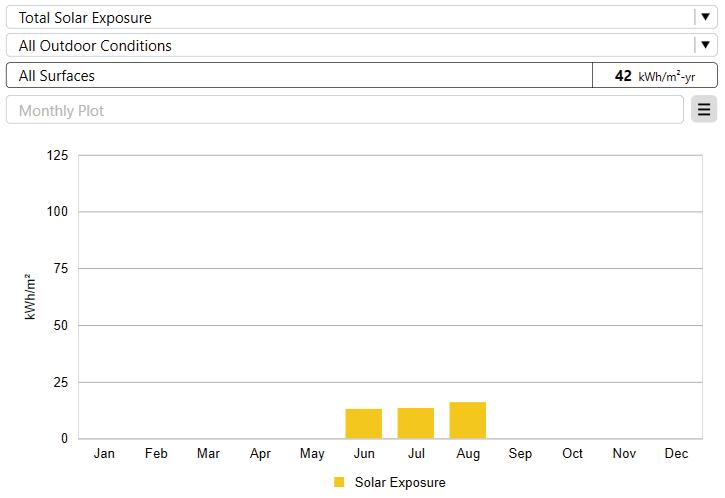Viewport: 725px width, 498px height.
Task: Click the Jan axis label
Action: click(104, 454)
